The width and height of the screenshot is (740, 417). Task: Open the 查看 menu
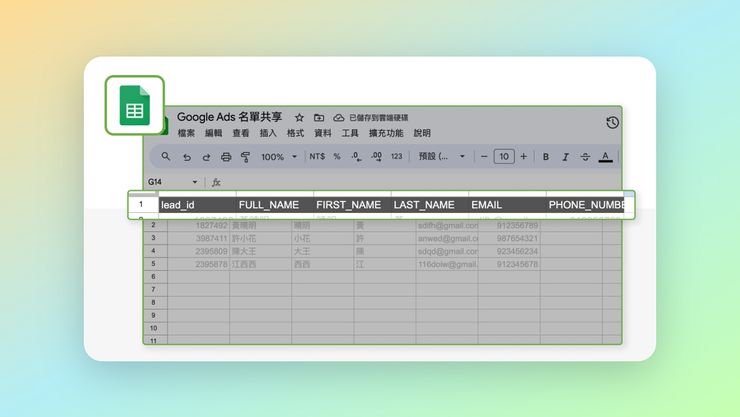coord(241,133)
